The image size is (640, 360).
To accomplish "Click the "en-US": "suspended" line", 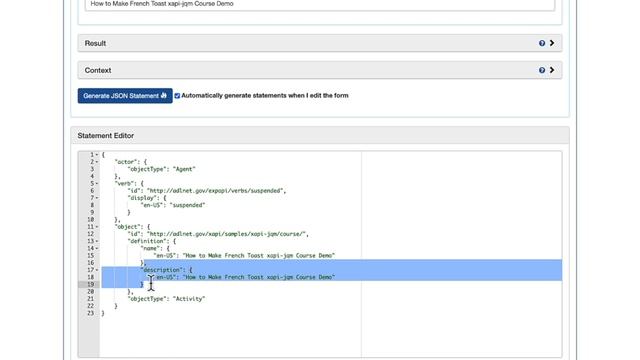I will coord(173,205).
